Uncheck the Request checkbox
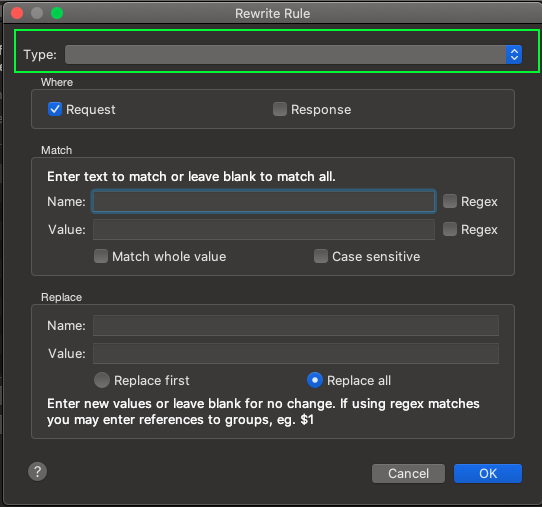Viewport: 542px width, 507px height. tap(55, 109)
